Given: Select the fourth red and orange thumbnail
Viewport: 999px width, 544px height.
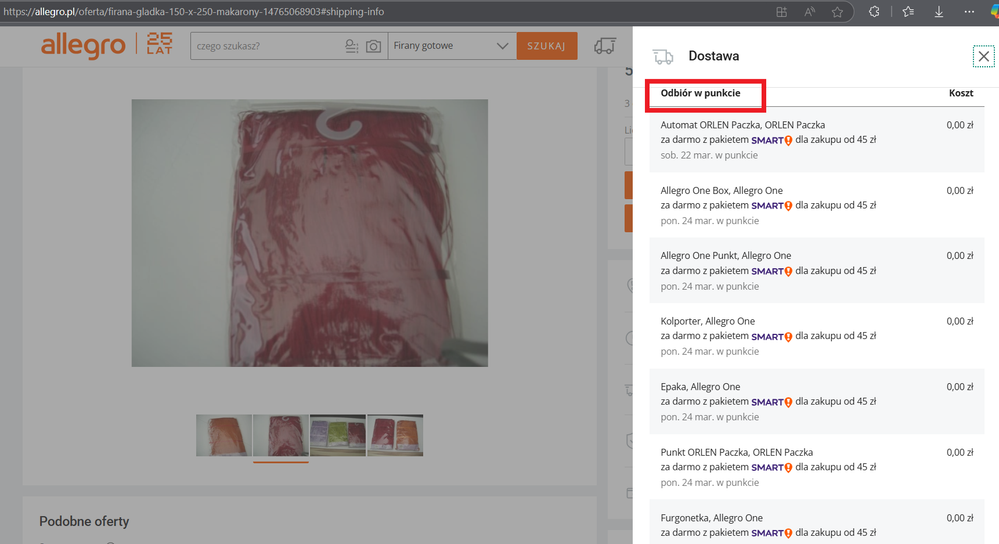Looking at the screenshot, I should click(x=395, y=435).
